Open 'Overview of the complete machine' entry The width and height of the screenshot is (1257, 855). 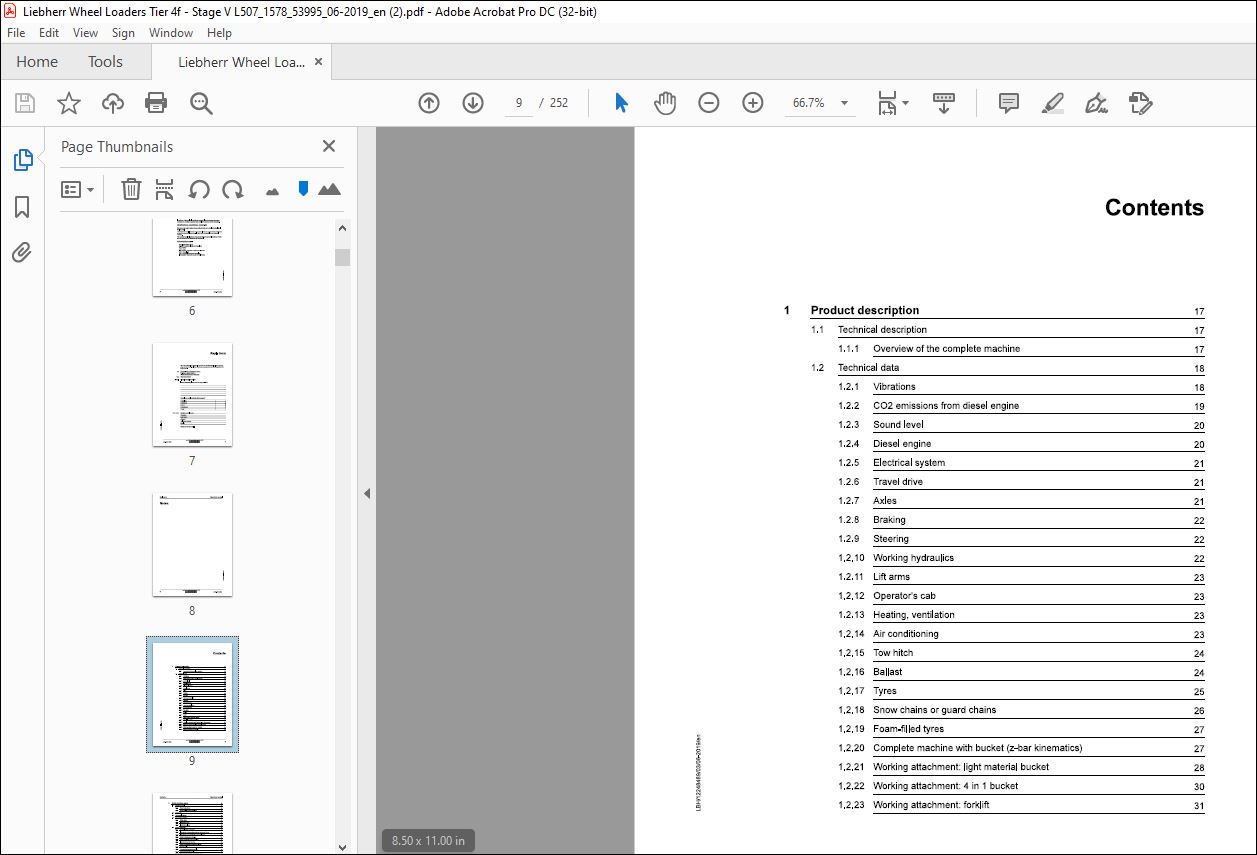pyautogui.click(x=946, y=348)
